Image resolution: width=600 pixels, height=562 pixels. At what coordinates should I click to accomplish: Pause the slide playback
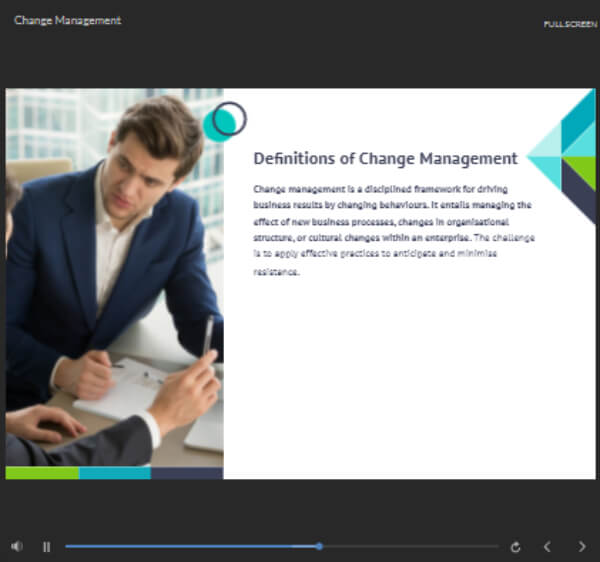coord(46,547)
